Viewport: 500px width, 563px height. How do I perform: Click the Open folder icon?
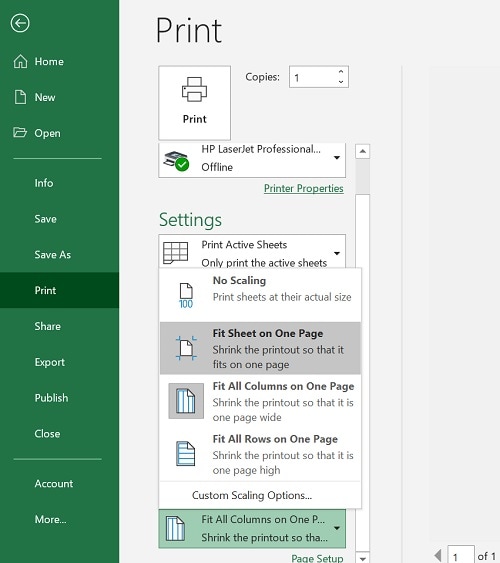click(20, 132)
